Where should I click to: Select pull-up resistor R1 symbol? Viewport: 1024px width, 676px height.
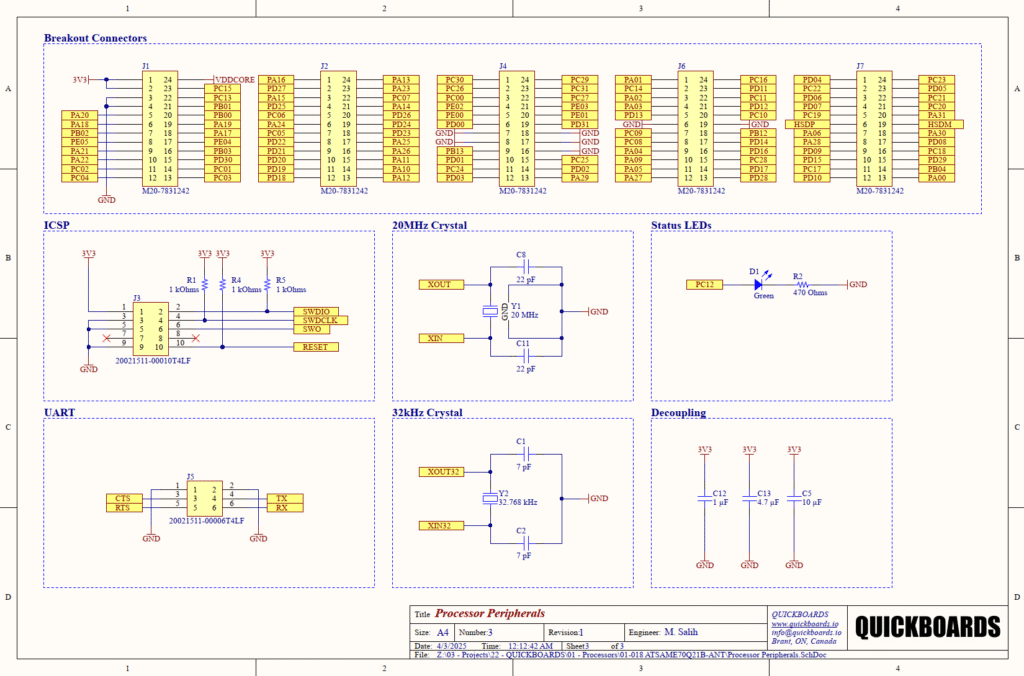tap(205, 284)
